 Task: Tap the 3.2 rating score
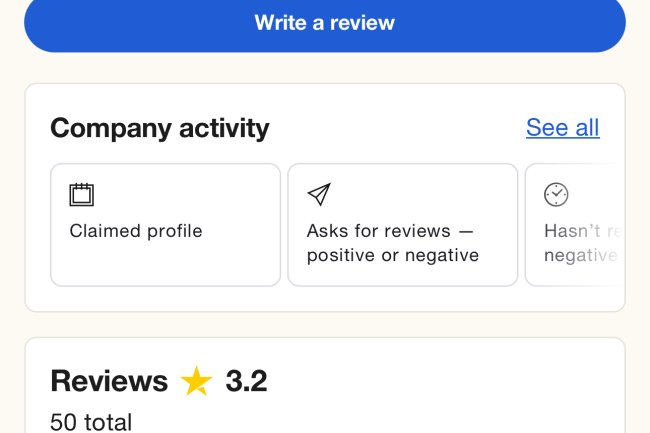point(246,381)
